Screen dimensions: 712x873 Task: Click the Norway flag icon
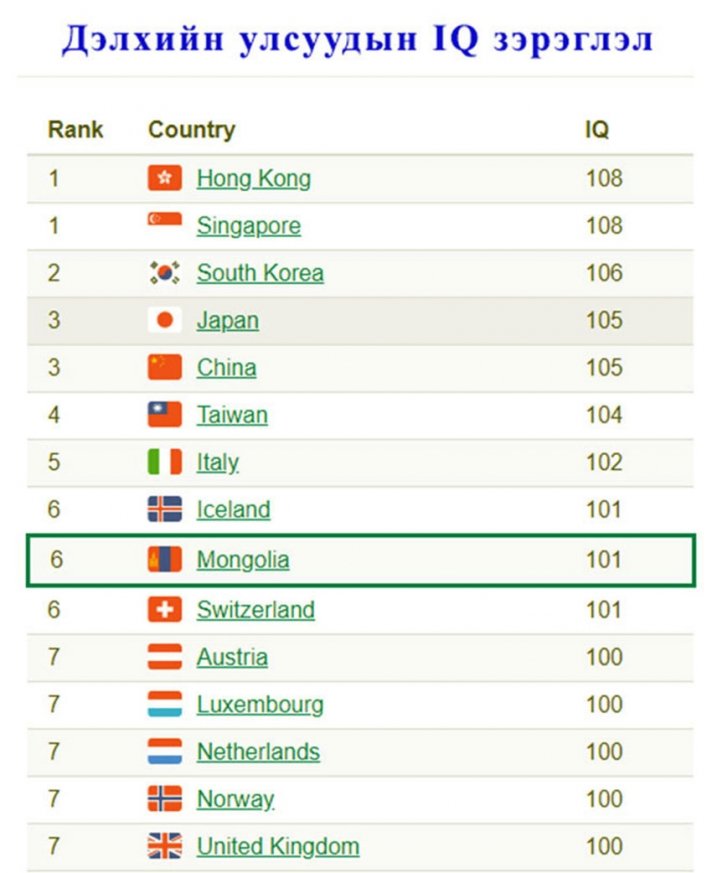(165, 799)
